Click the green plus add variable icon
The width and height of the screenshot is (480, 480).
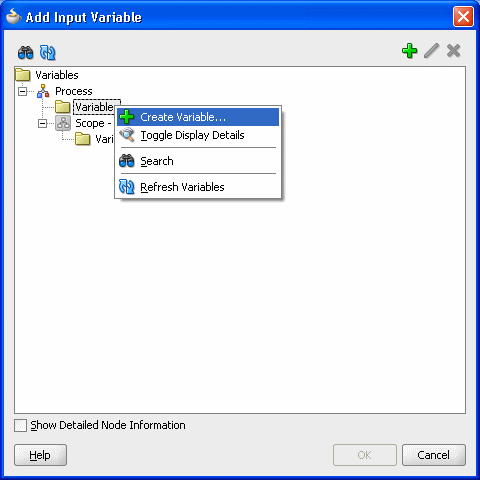click(x=410, y=51)
